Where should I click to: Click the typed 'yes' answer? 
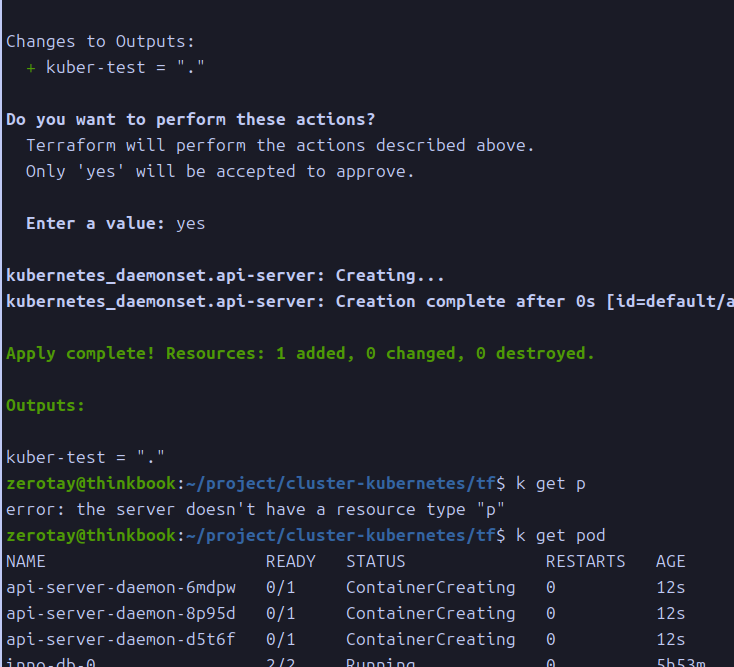(x=190, y=223)
